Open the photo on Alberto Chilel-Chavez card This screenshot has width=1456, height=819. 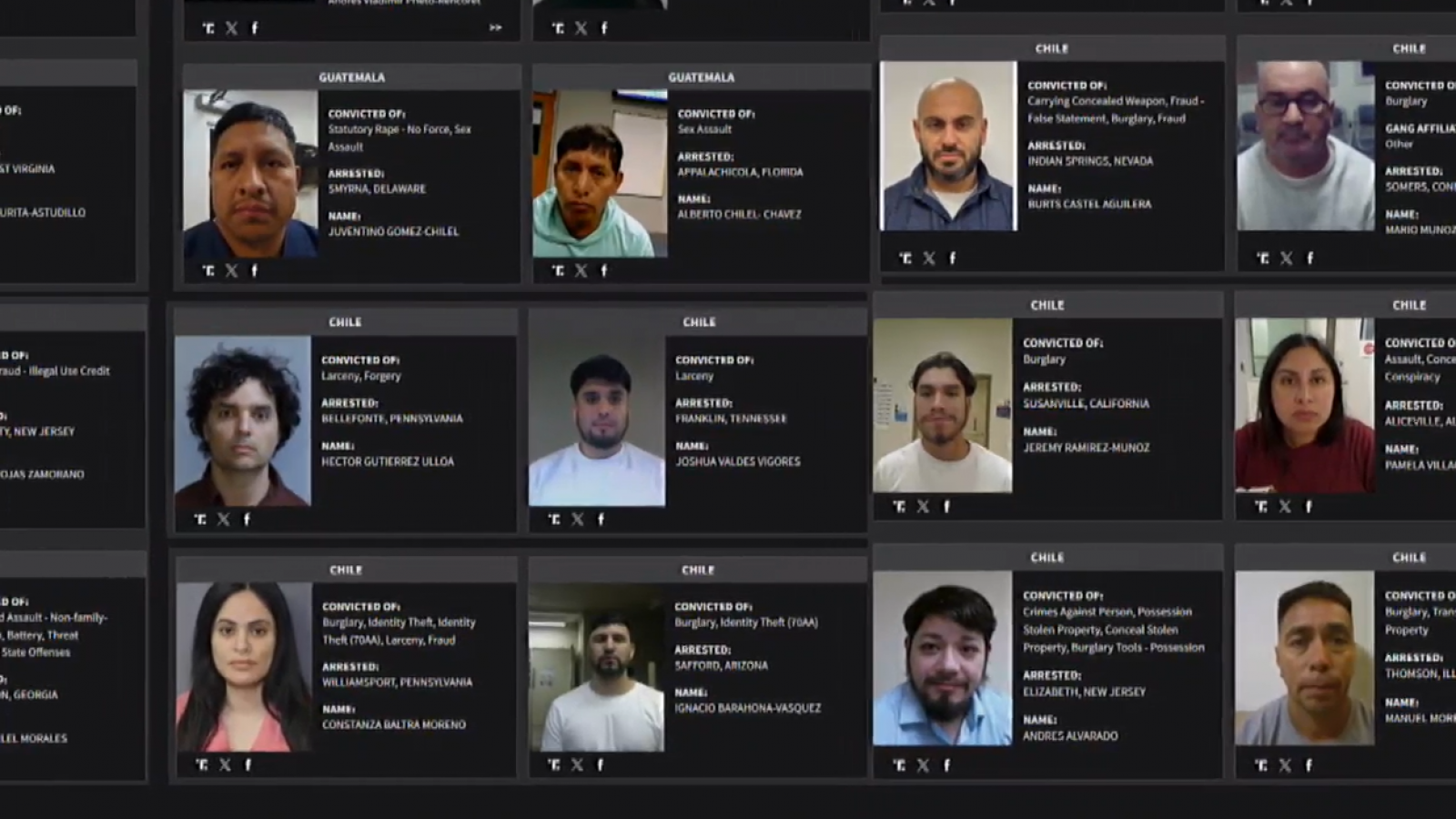600,174
